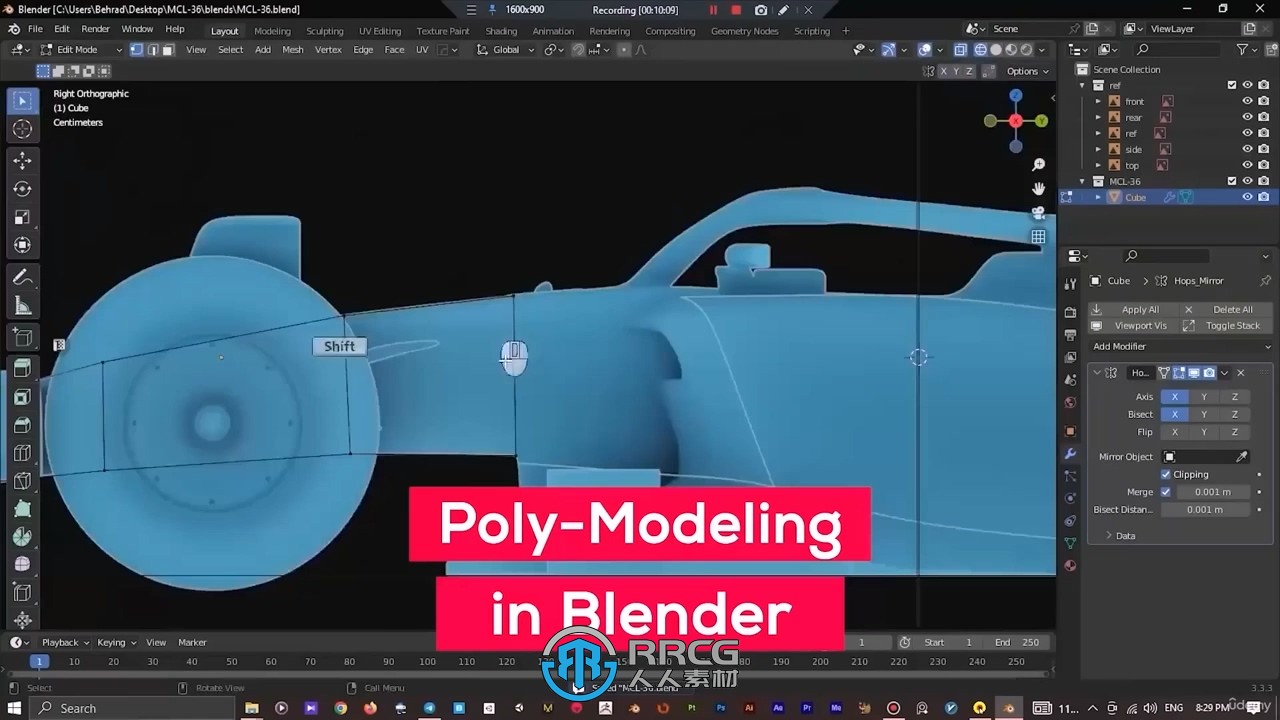Select the Add Cube tool

click(22, 337)
